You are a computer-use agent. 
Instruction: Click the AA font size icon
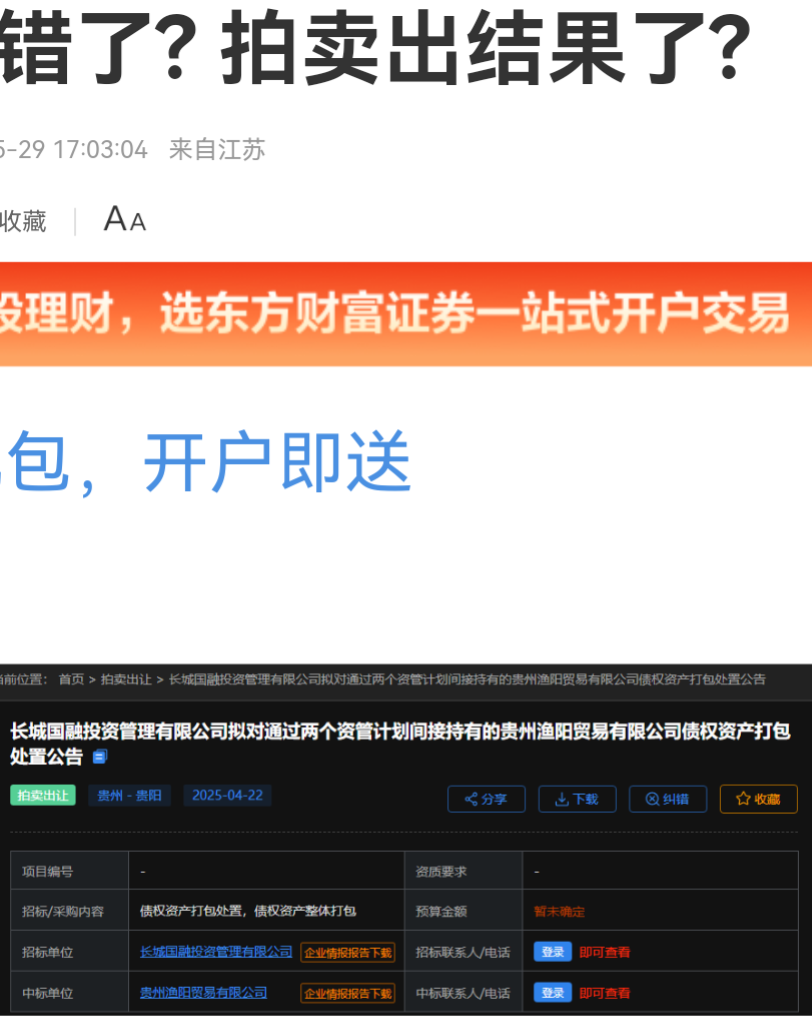click(x=125, y=219)
